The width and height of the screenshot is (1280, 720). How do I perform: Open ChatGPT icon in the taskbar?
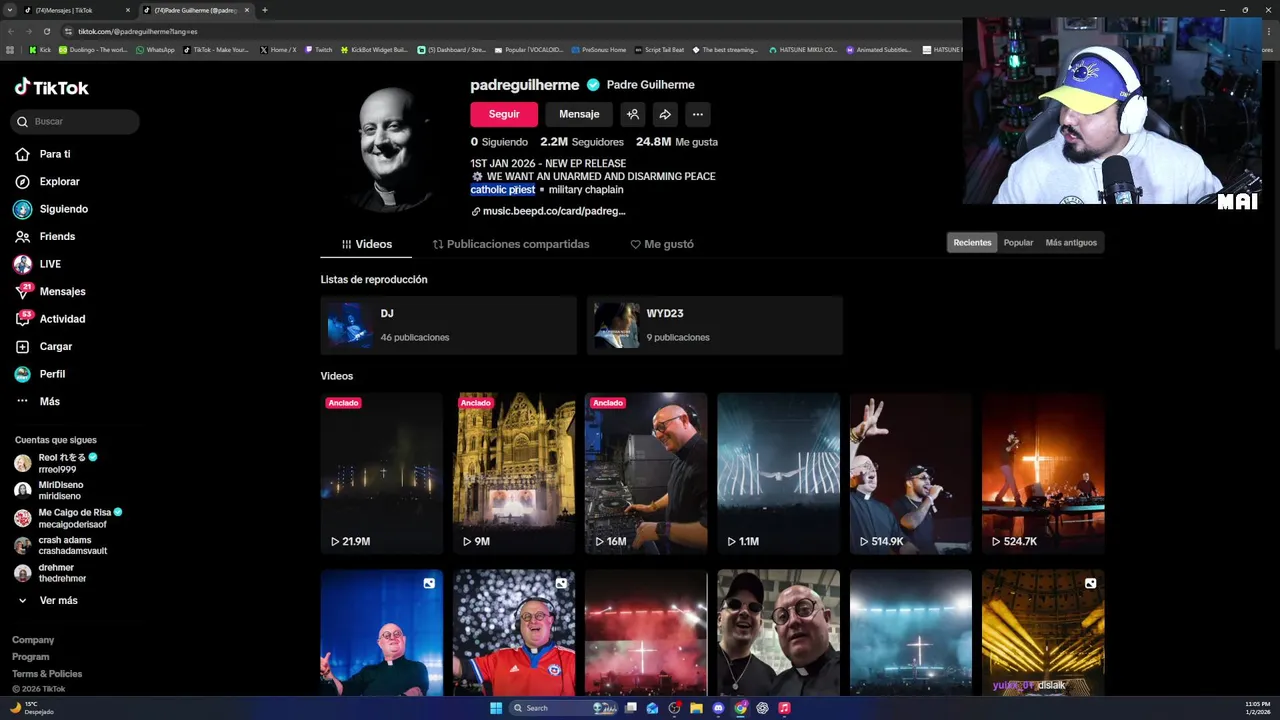pyautogui.click(x=762, y=708)
